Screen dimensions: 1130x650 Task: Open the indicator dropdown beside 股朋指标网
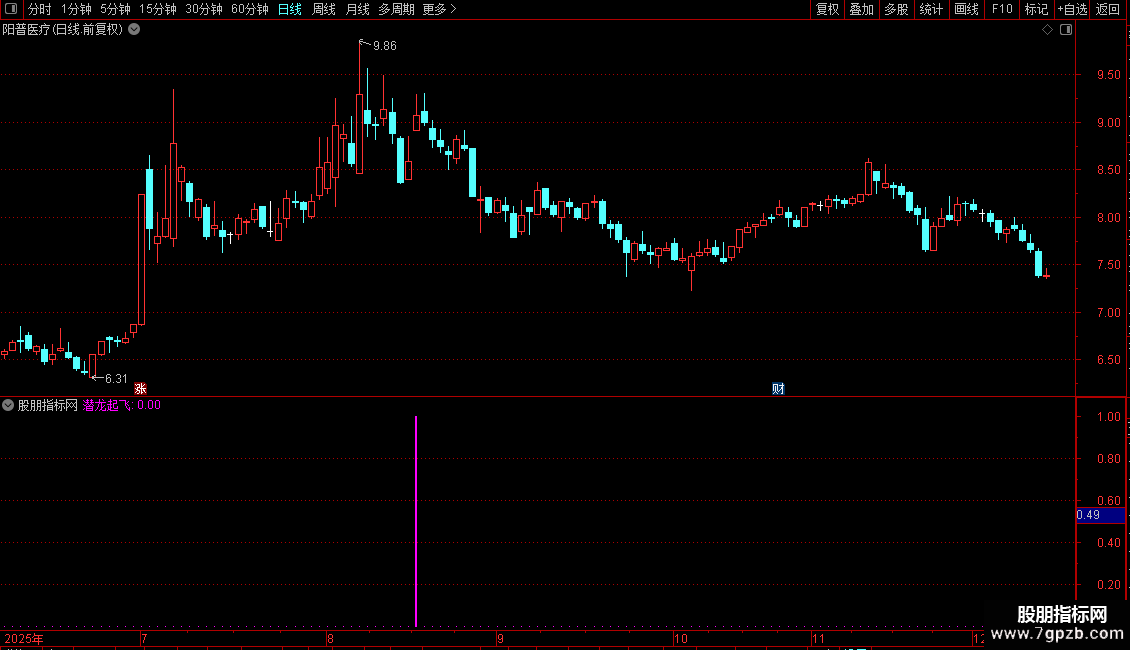8,405
